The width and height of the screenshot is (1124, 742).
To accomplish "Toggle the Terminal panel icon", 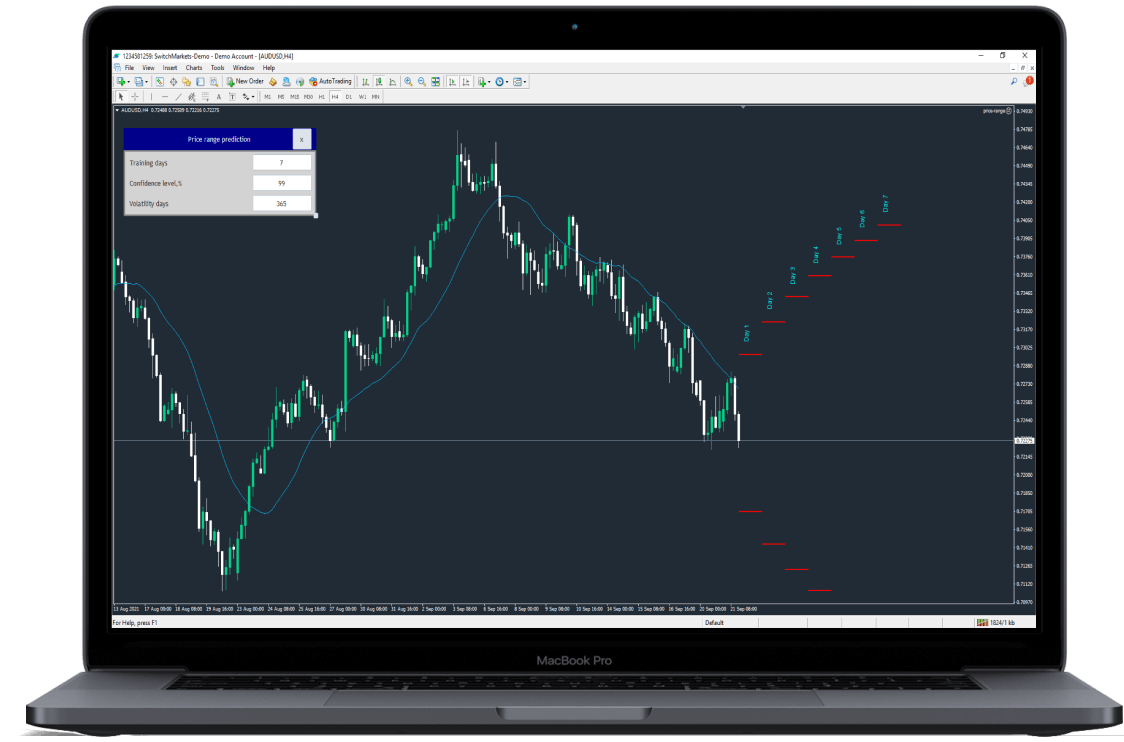I will click(x=200, y=82).
